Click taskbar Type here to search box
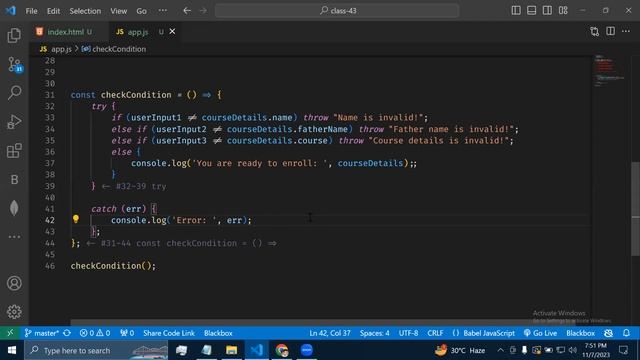 [x=96, y=350]
